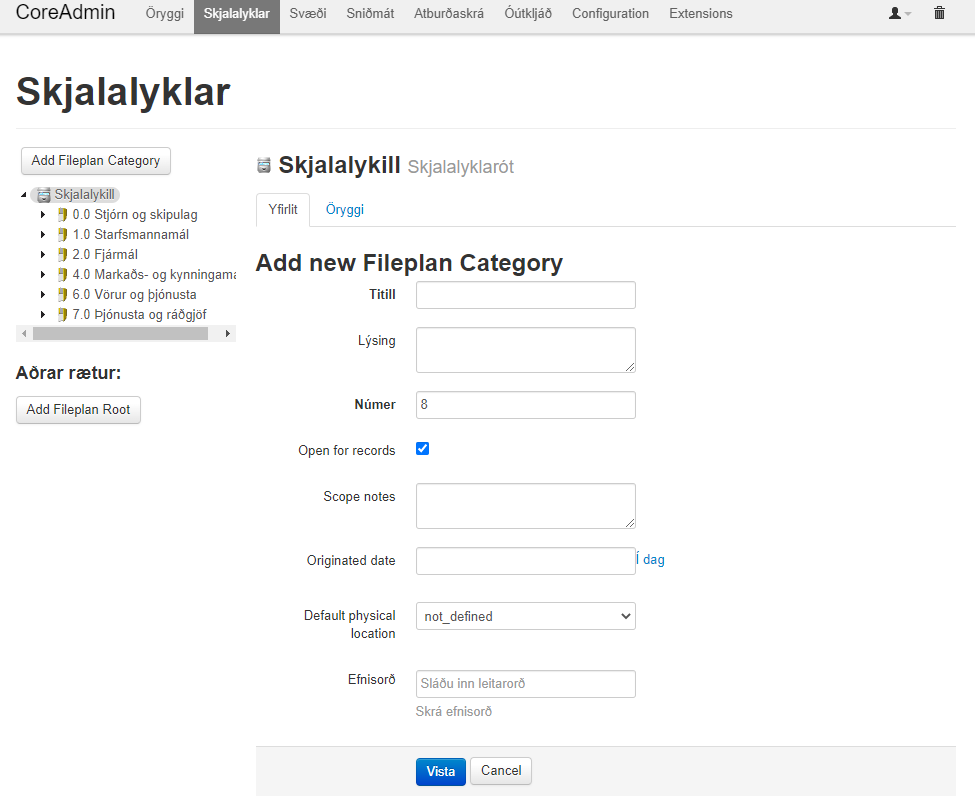The height and width of the screenshot is (811, 975).
Task: Expand the 0.0 Stjórn og skipulag node
Action: 43,215
